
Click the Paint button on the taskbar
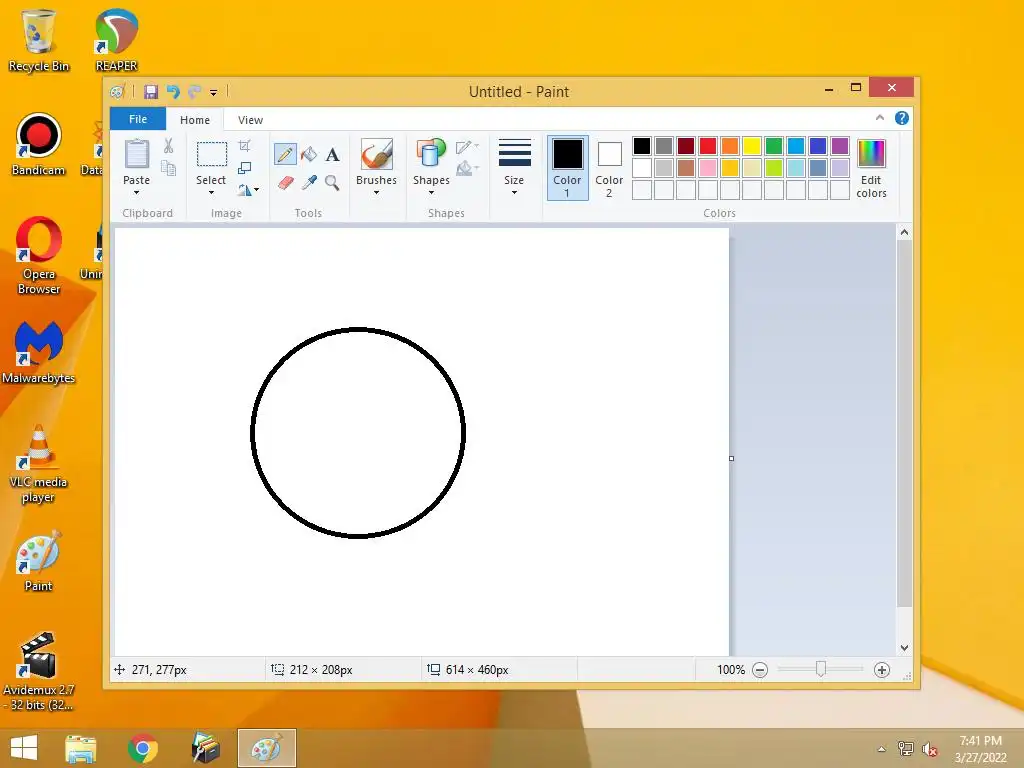tap(267, 748)
